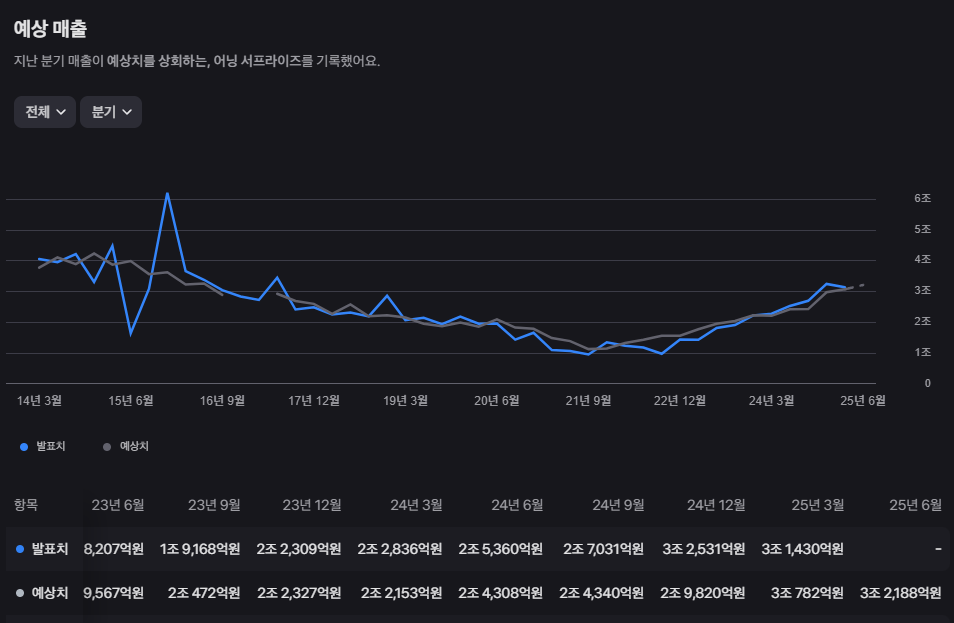The height and width of the screenshot is (623, 954).
Task: Click the 16년 9월 chart axis label
Action: pyautogui.click(x=222, y=400)
